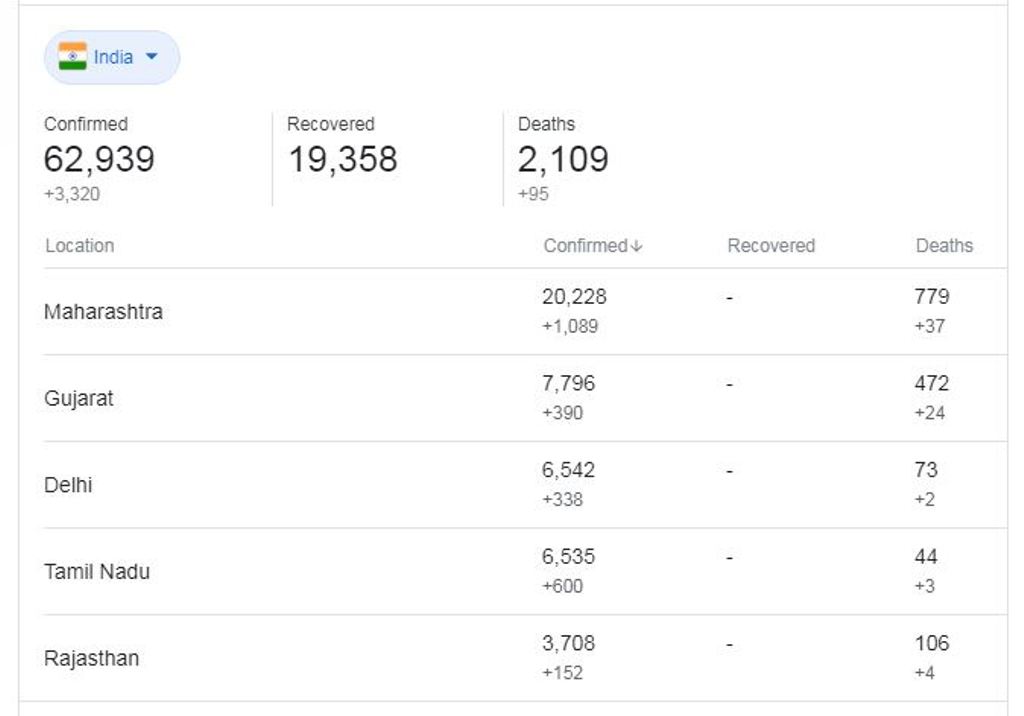This screenshot has width=1024, height=716.
Task: Sort table by Recovered column
Action: (771, 246)
